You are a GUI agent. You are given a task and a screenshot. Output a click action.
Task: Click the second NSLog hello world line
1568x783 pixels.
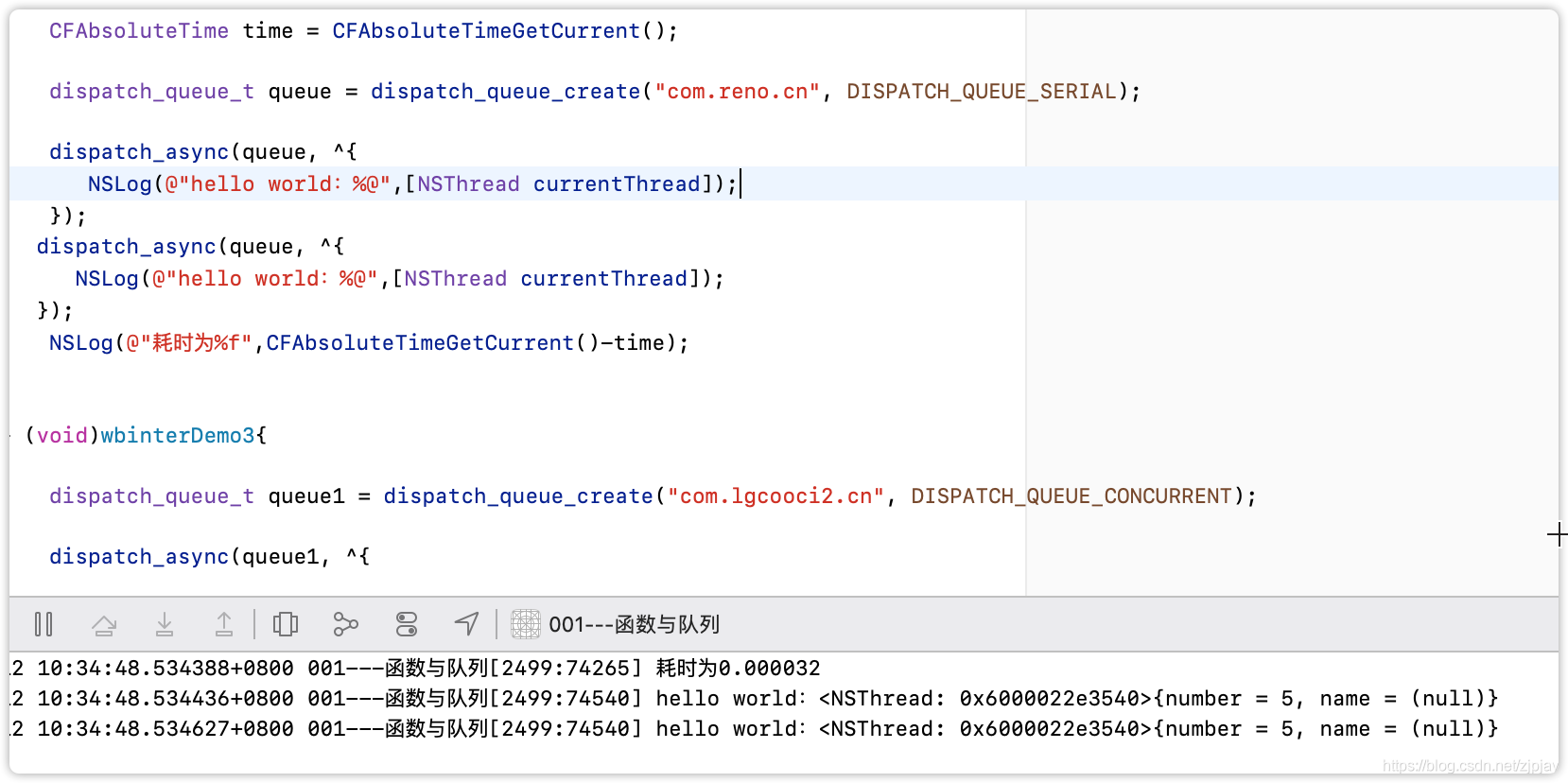point(399,279)
